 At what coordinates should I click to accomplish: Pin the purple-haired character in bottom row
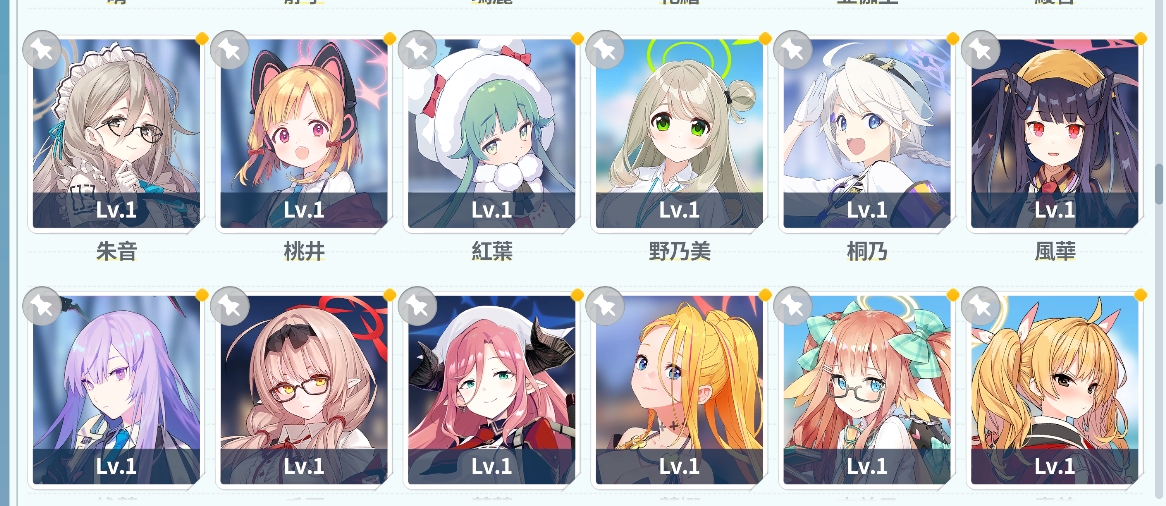point(42,306)
